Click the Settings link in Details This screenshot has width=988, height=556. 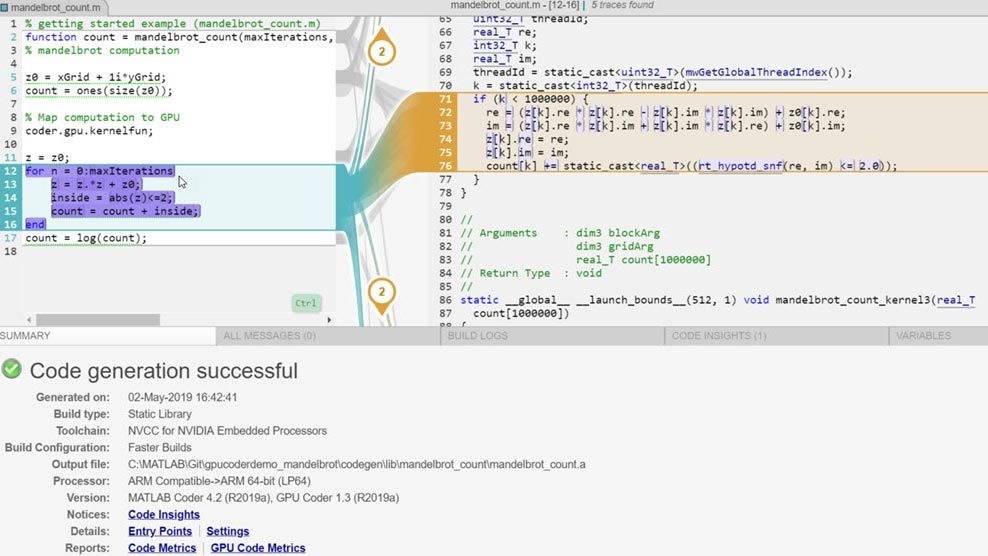227,531
